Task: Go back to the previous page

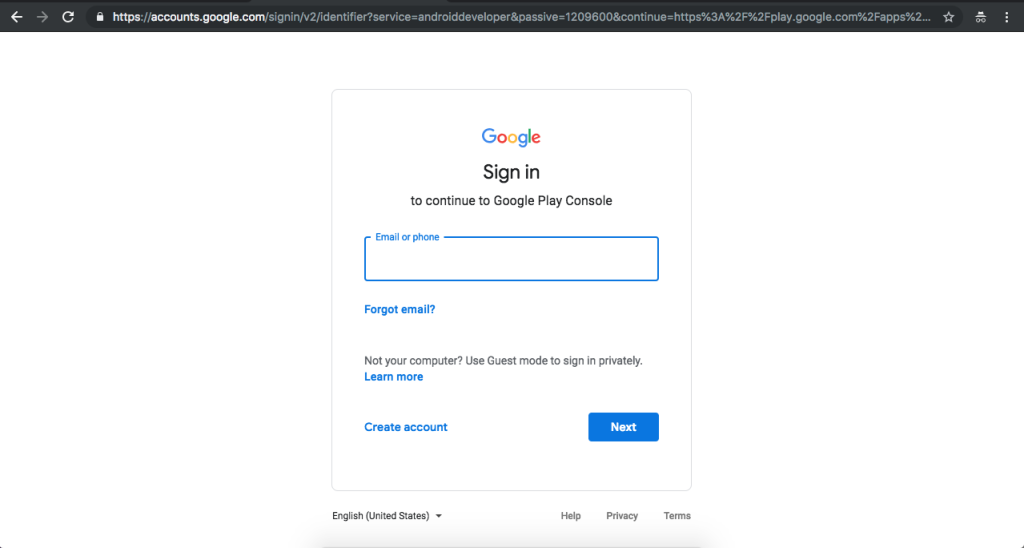Action: 16,17
